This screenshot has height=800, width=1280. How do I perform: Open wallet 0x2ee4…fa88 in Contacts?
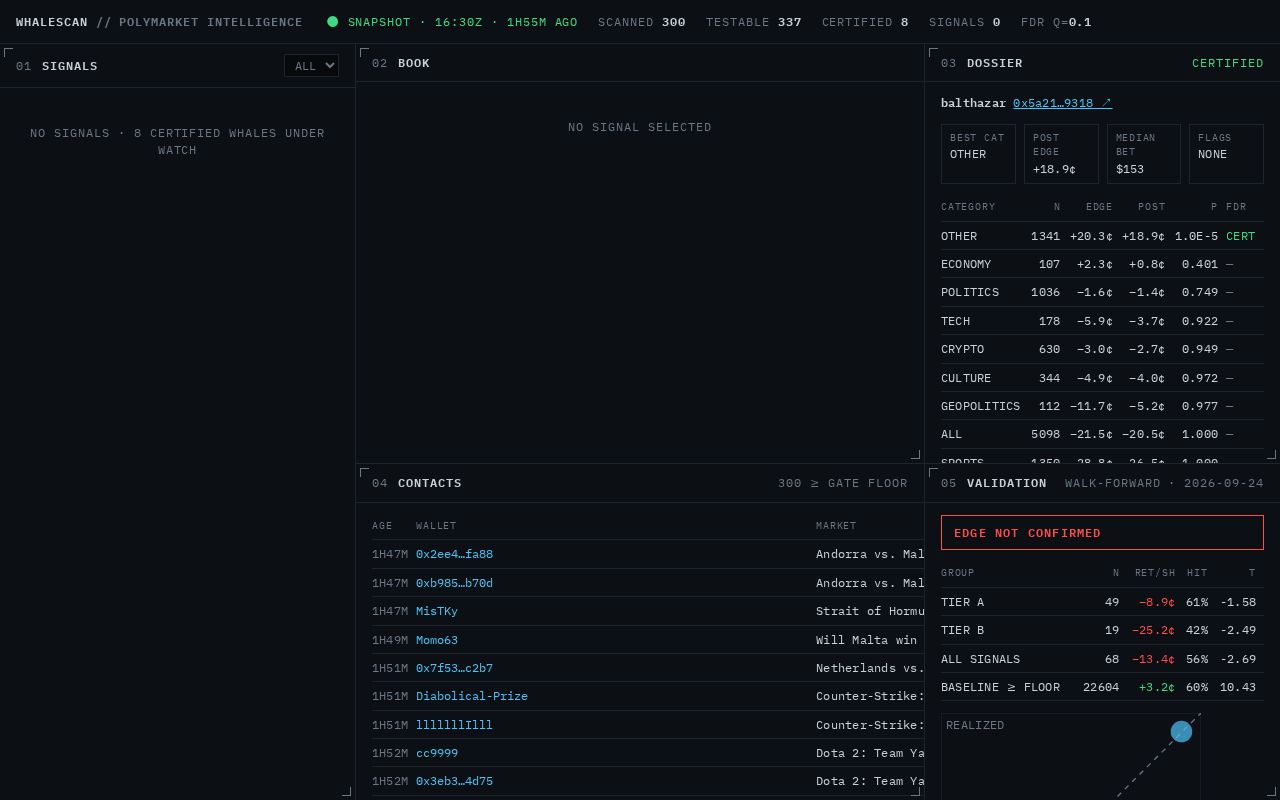pos(454,554)
